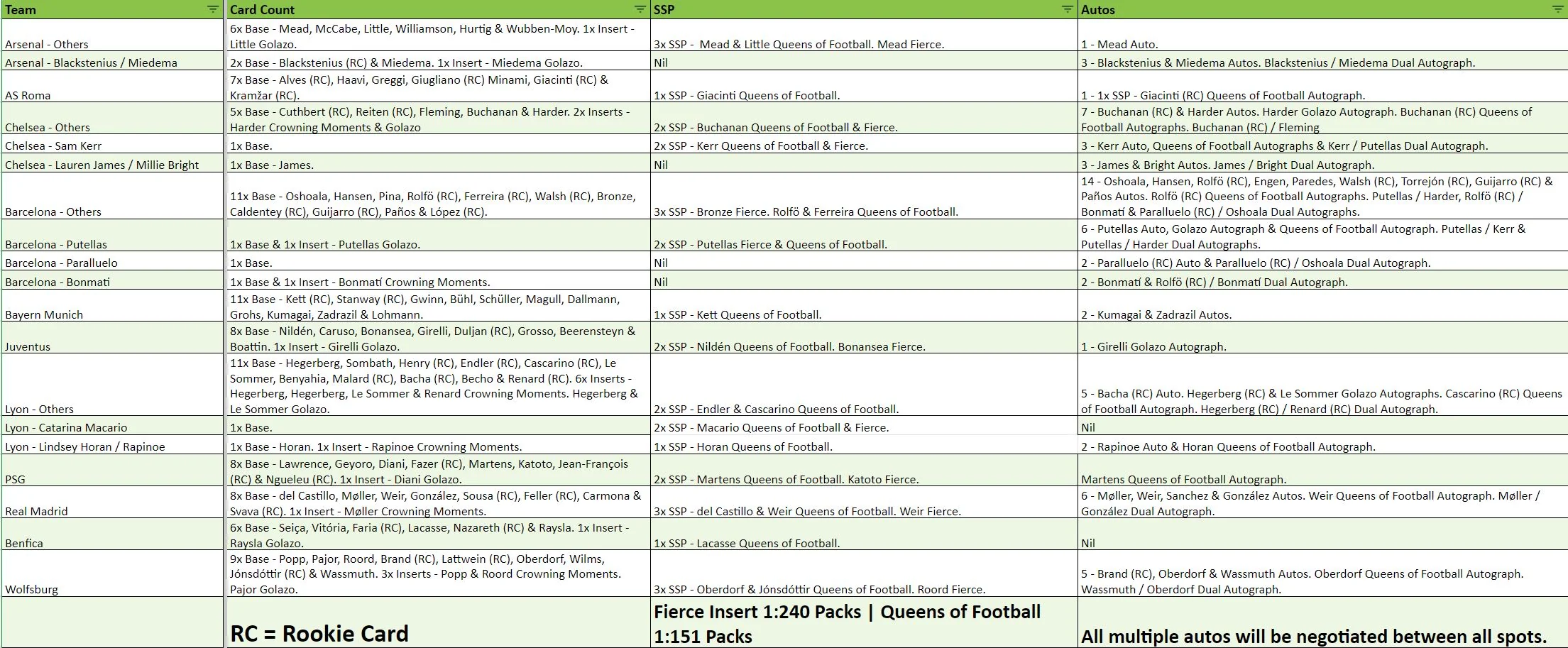Select the "Barcelona - Others" team cell
This screenshot has height=648, width=1568.
(x=114, y=197)
